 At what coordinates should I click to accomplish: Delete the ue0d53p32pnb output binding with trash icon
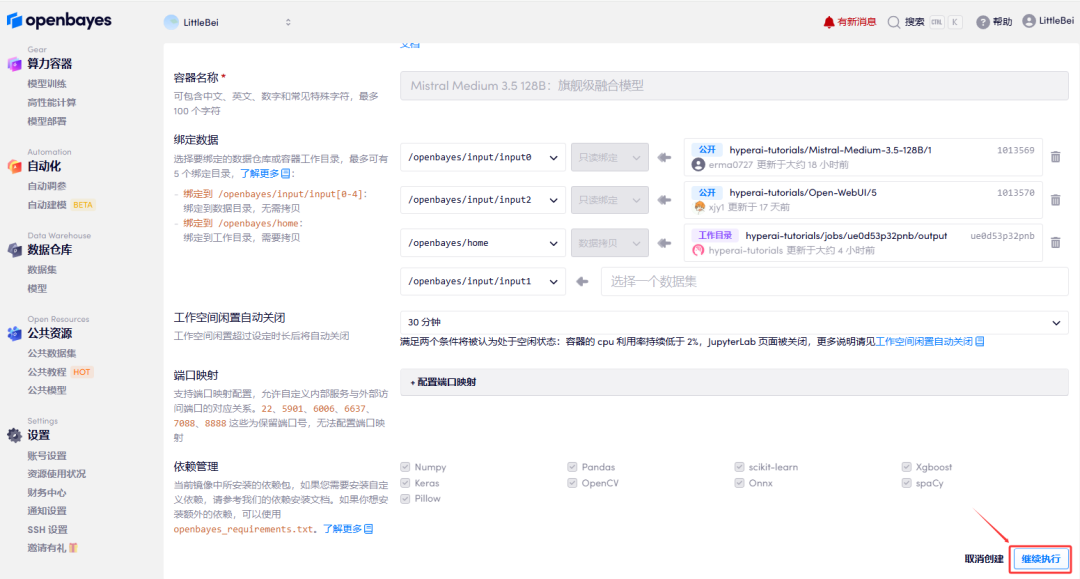point(1055,242)
